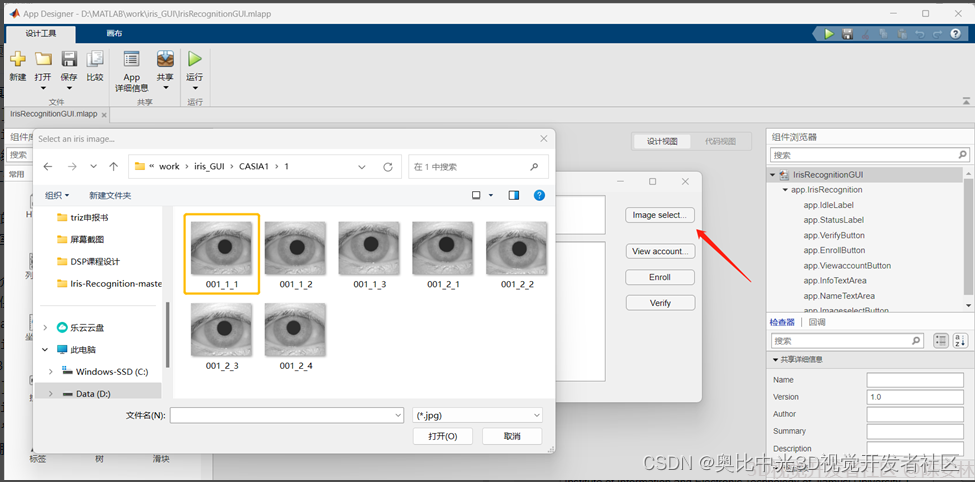Switch to the 检查器 tab
The width and height of the screenshot is (975, 482).
pyautogui.click(x=782, y=322)
